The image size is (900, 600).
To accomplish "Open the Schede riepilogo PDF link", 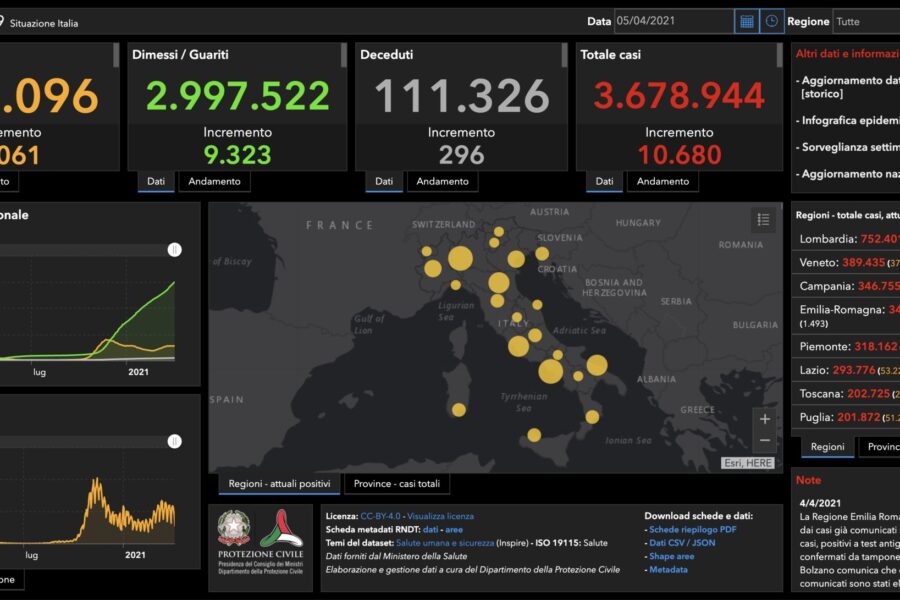I will (x=692, y=529).
